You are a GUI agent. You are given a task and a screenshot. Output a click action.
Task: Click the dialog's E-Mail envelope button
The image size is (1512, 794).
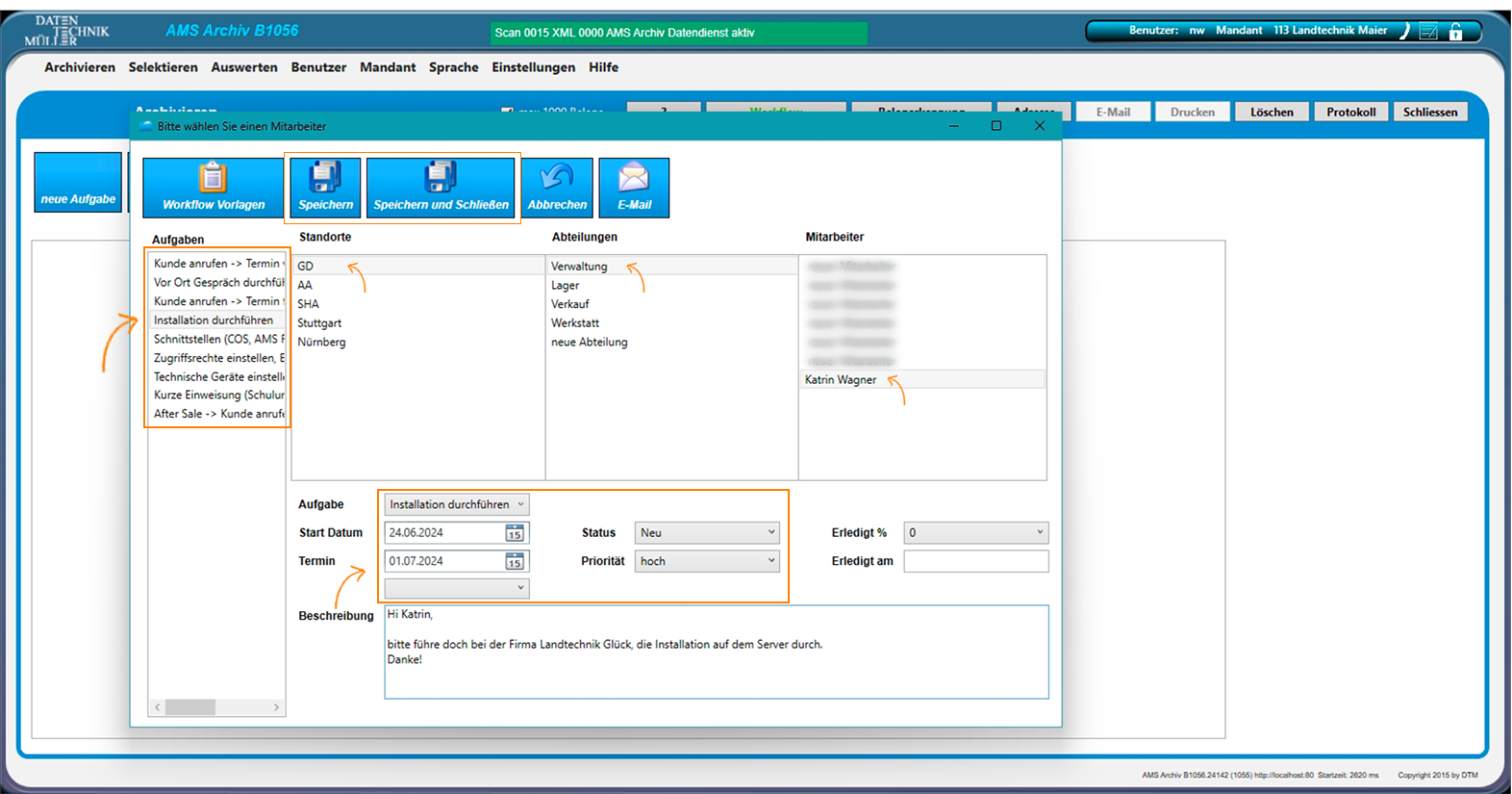pyautogui.click(x=634, y=187)
